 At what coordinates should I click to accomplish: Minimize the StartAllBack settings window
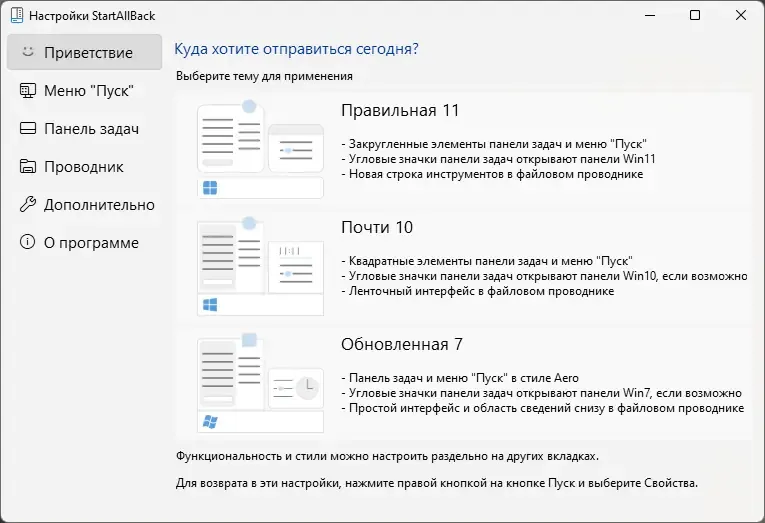click(x=650, y=15)
